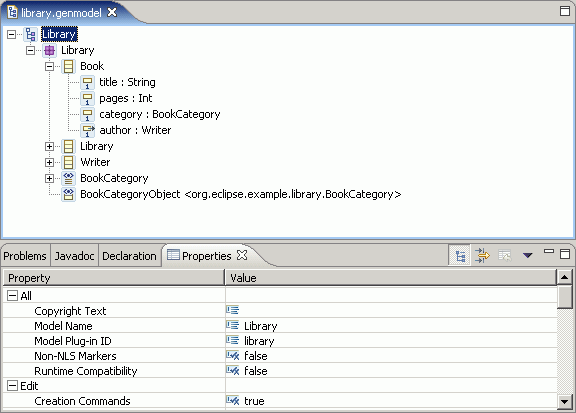Viewport: 576px width, 413px height.
Task: Select the BookCategoryObject data type row
Action: (x=241, y=194)
